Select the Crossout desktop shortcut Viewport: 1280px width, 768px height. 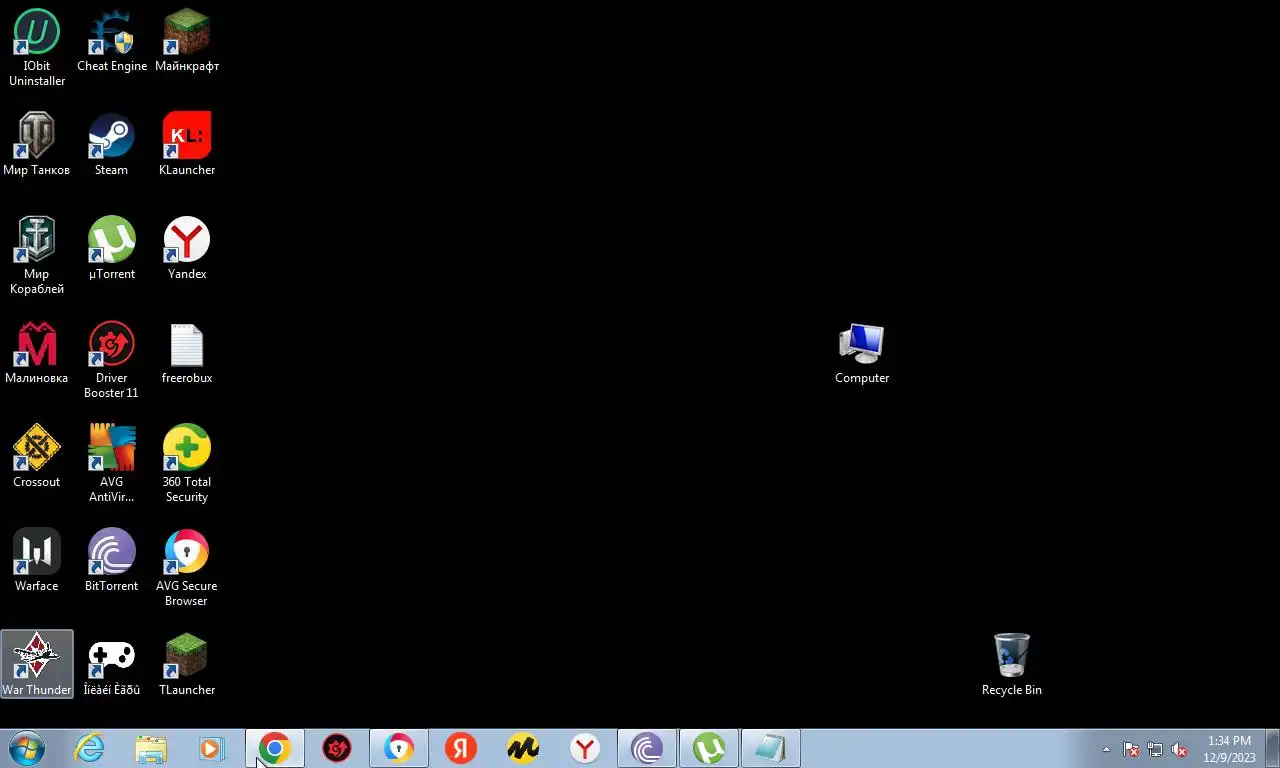[x=37, y=456]
